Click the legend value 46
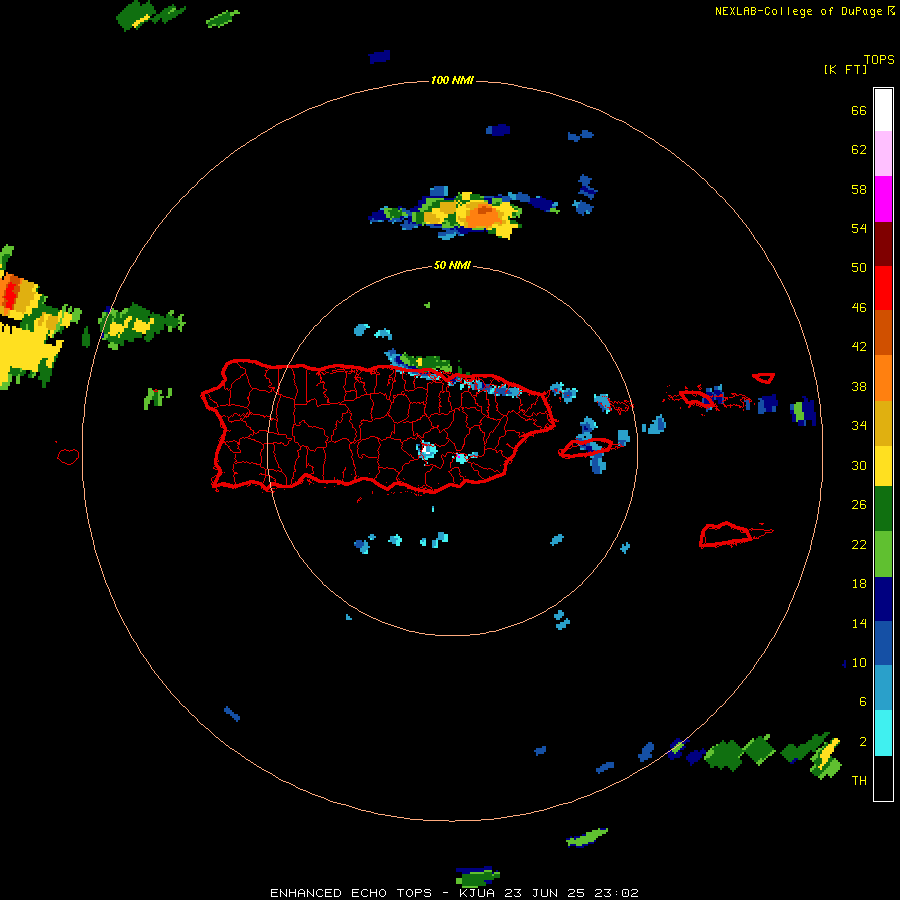 pos(859,308)
